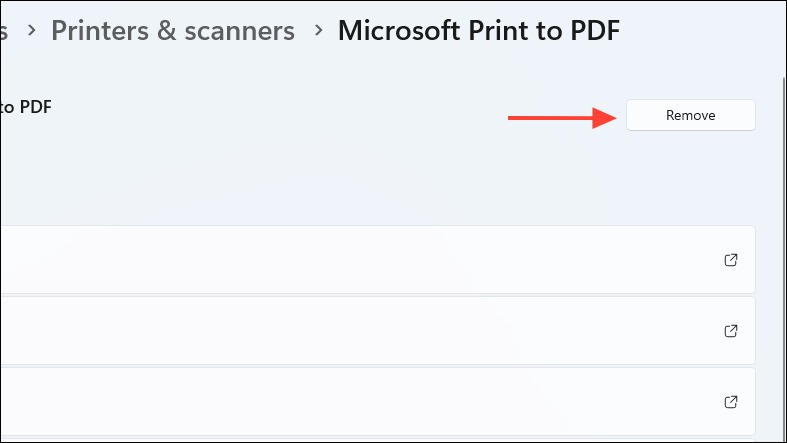Click the Remove button
This screenshot has width=787, height=443.
point(691,115)
